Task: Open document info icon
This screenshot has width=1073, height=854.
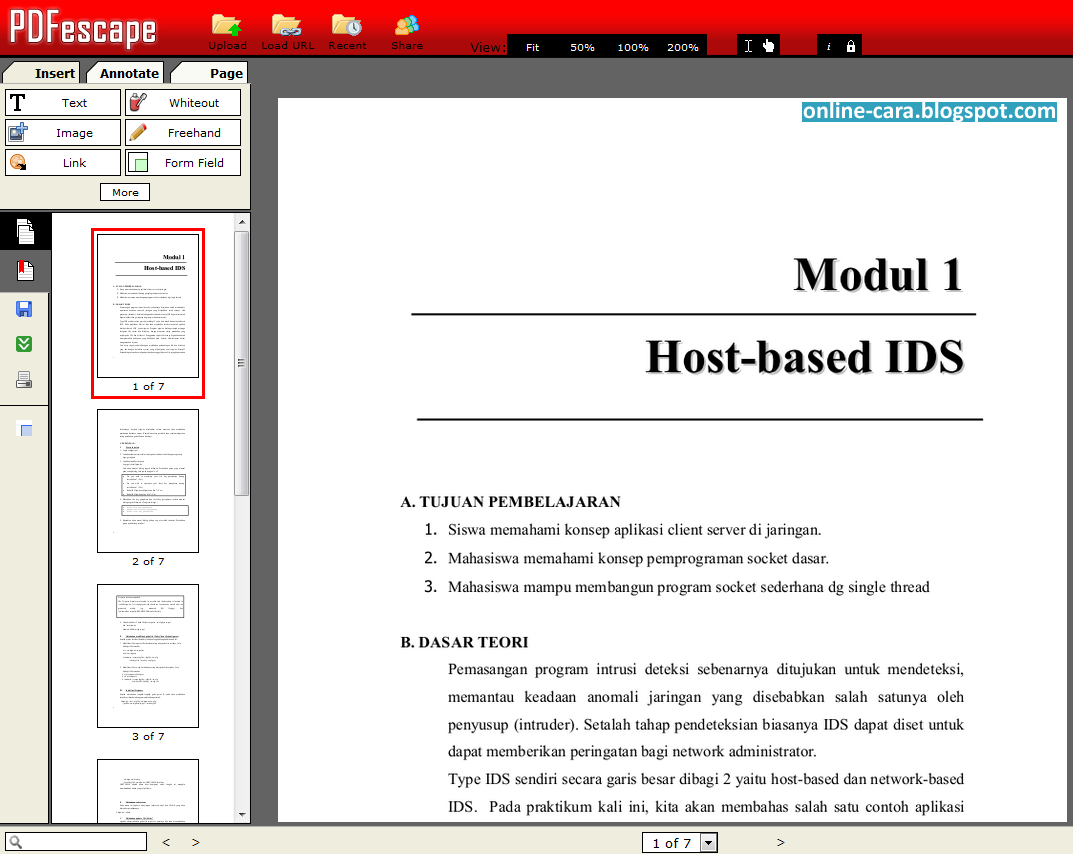Action: 828,47
